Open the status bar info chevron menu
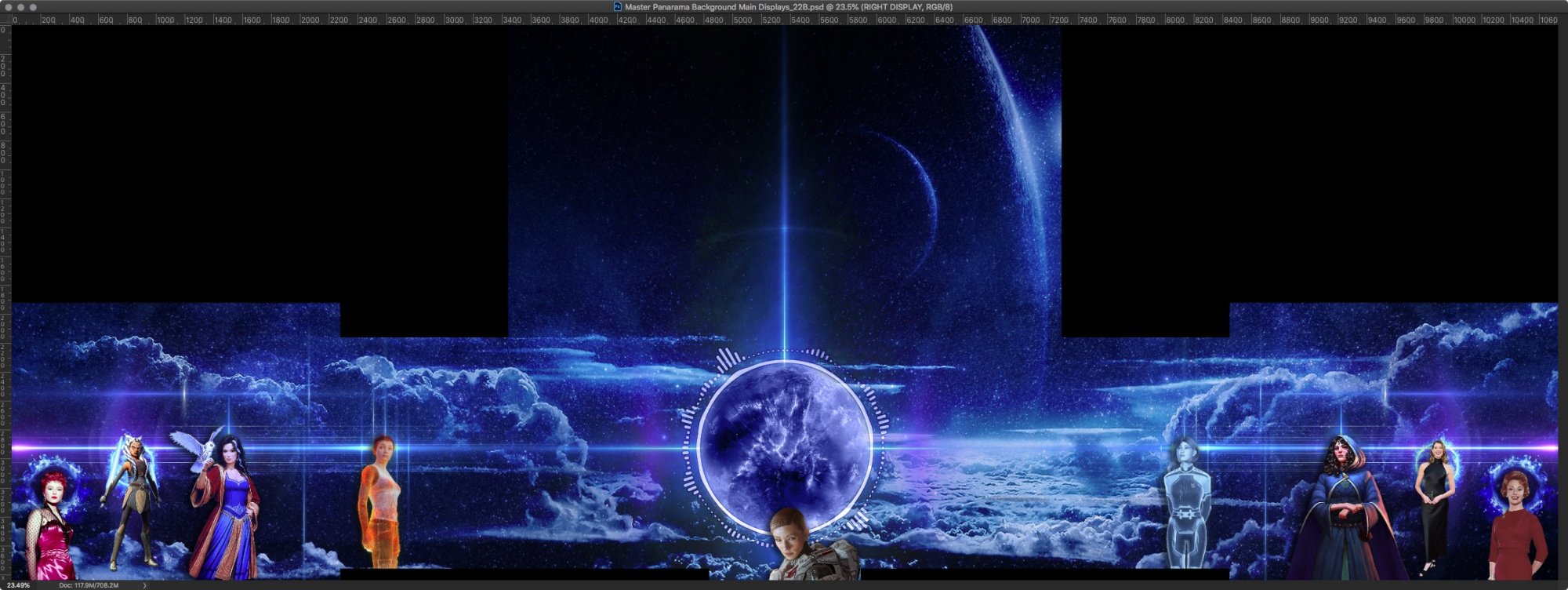Image resolution: width=1568 pixels, height=590 pixels. click(144, 585)
